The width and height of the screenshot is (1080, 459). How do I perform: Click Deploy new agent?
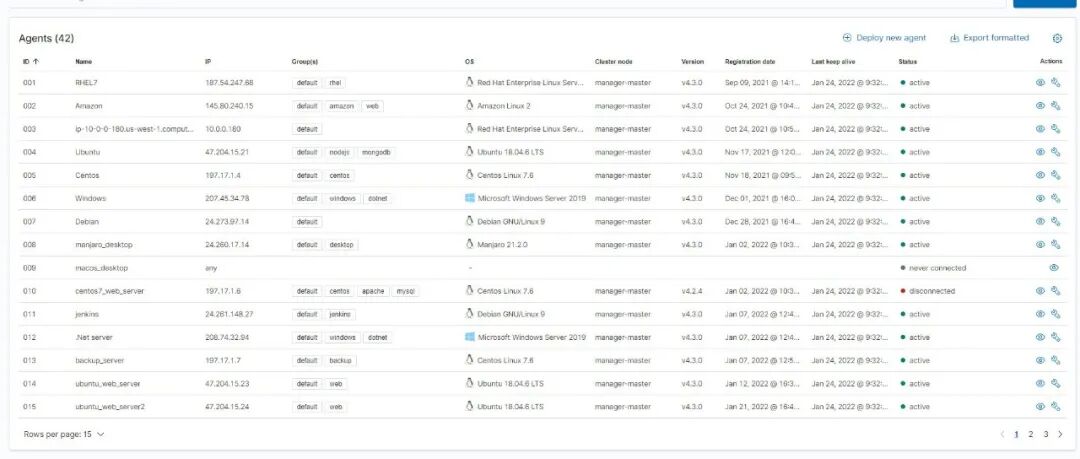click(x=884, y=38)
